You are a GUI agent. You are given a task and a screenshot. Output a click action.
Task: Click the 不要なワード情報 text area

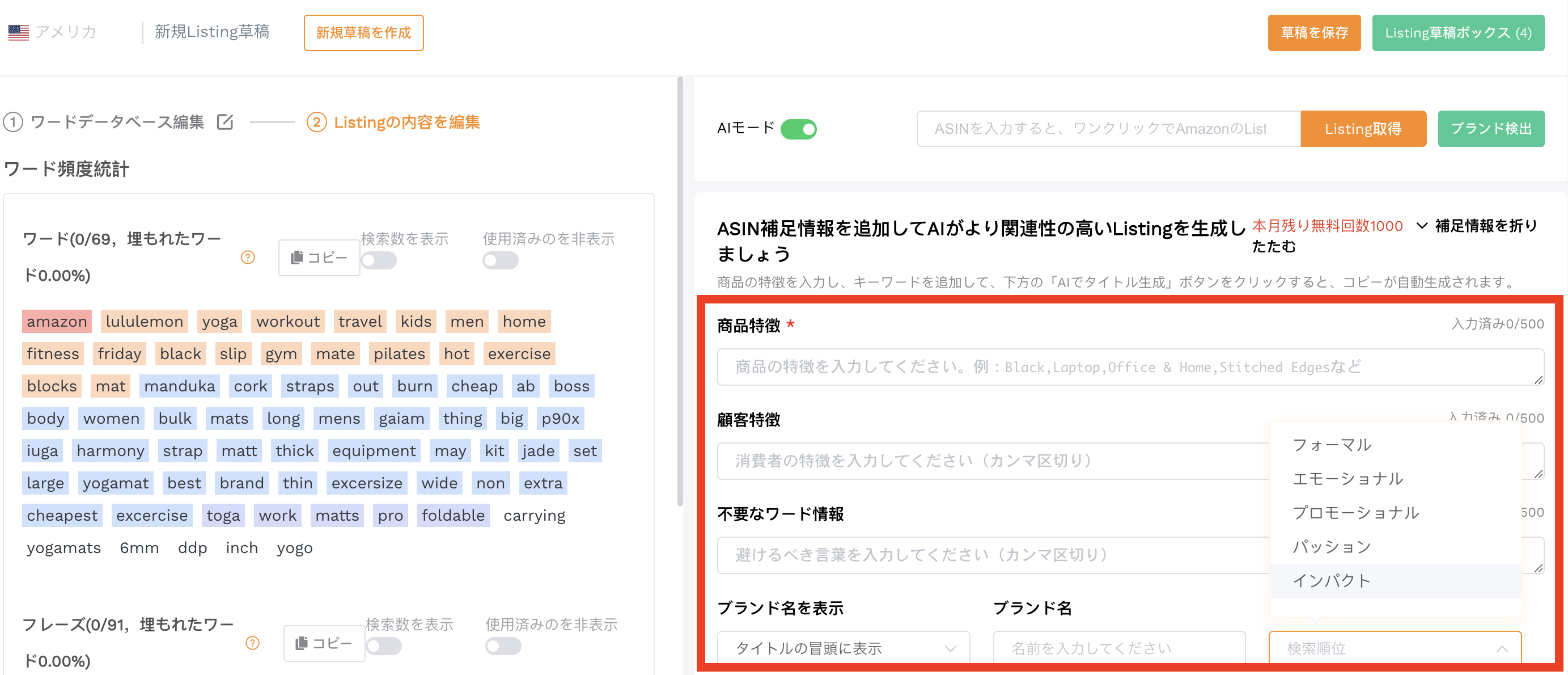tap(993, 555)
